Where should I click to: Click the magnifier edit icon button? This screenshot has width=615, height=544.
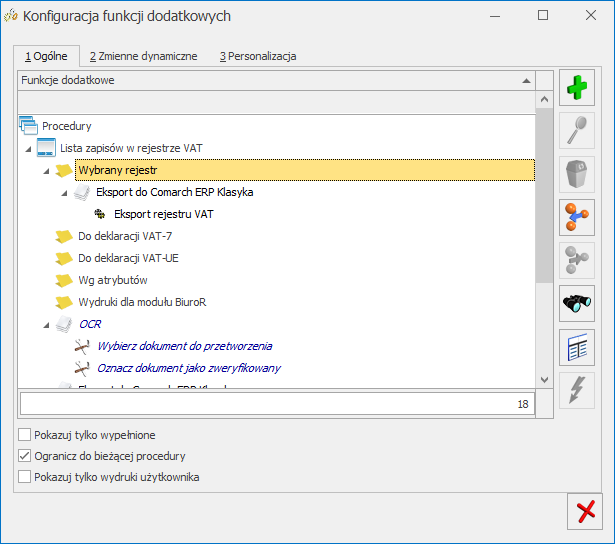click(576, 132)
